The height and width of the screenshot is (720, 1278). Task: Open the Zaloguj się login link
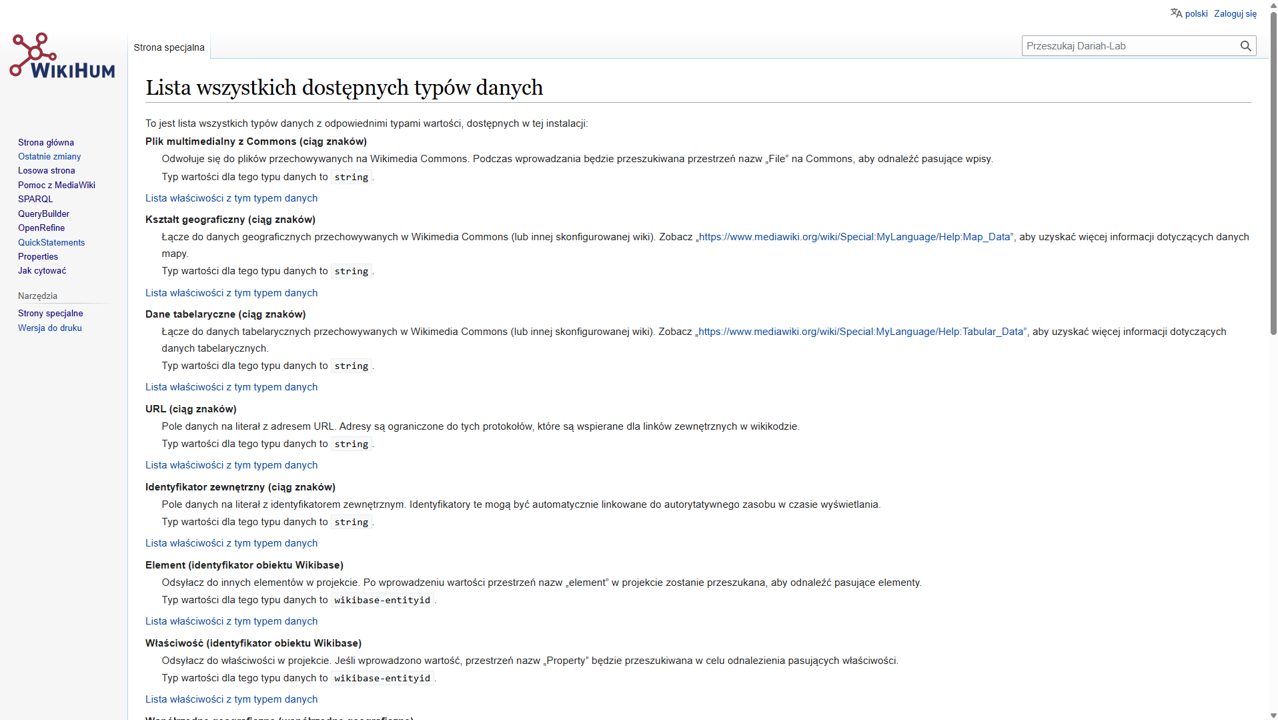click(1235, 14)
